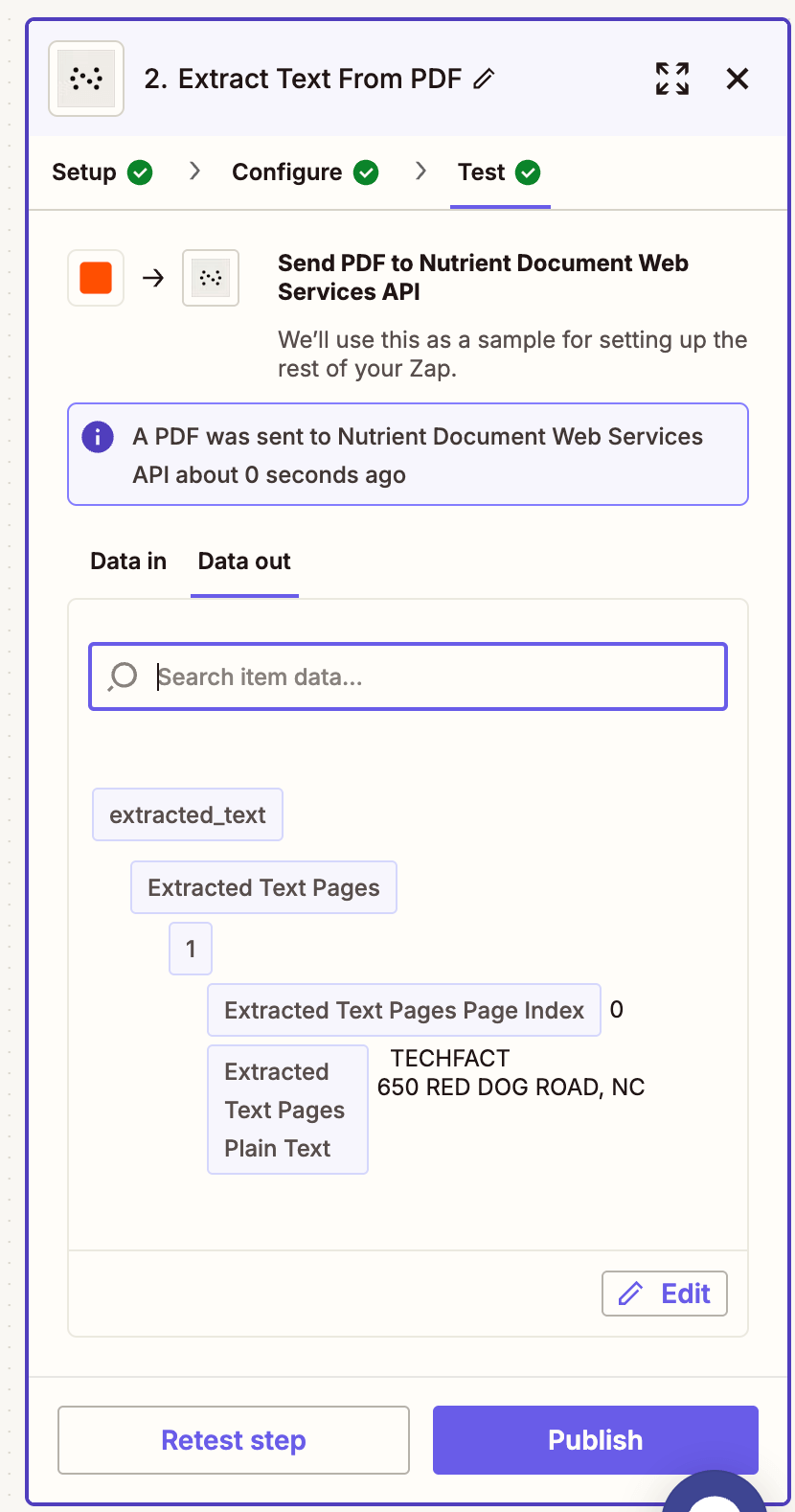Click the Retest step button

click(233, 1440)
